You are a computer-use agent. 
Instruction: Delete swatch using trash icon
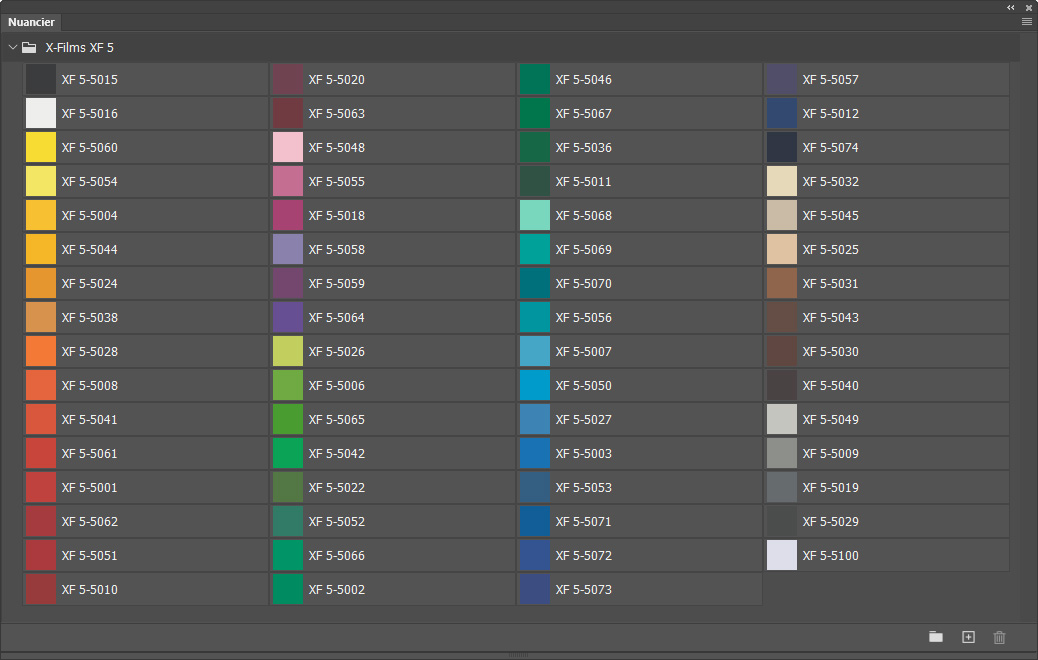(1000, 637)
